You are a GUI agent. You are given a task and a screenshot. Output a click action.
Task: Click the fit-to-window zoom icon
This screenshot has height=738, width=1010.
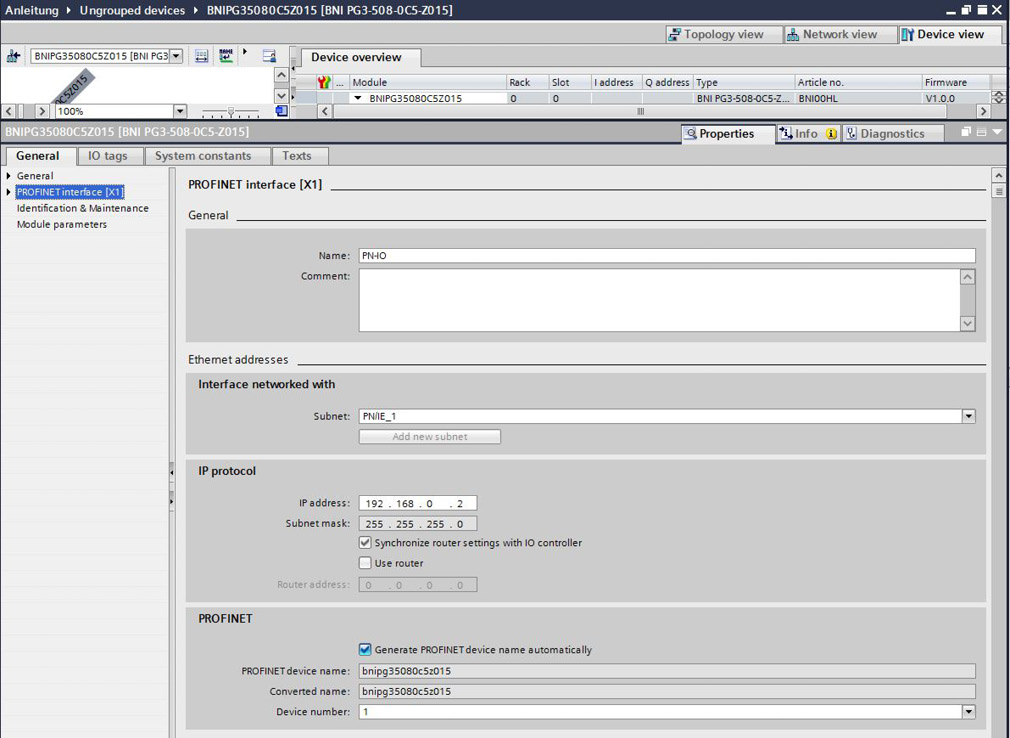coord(202,57)
